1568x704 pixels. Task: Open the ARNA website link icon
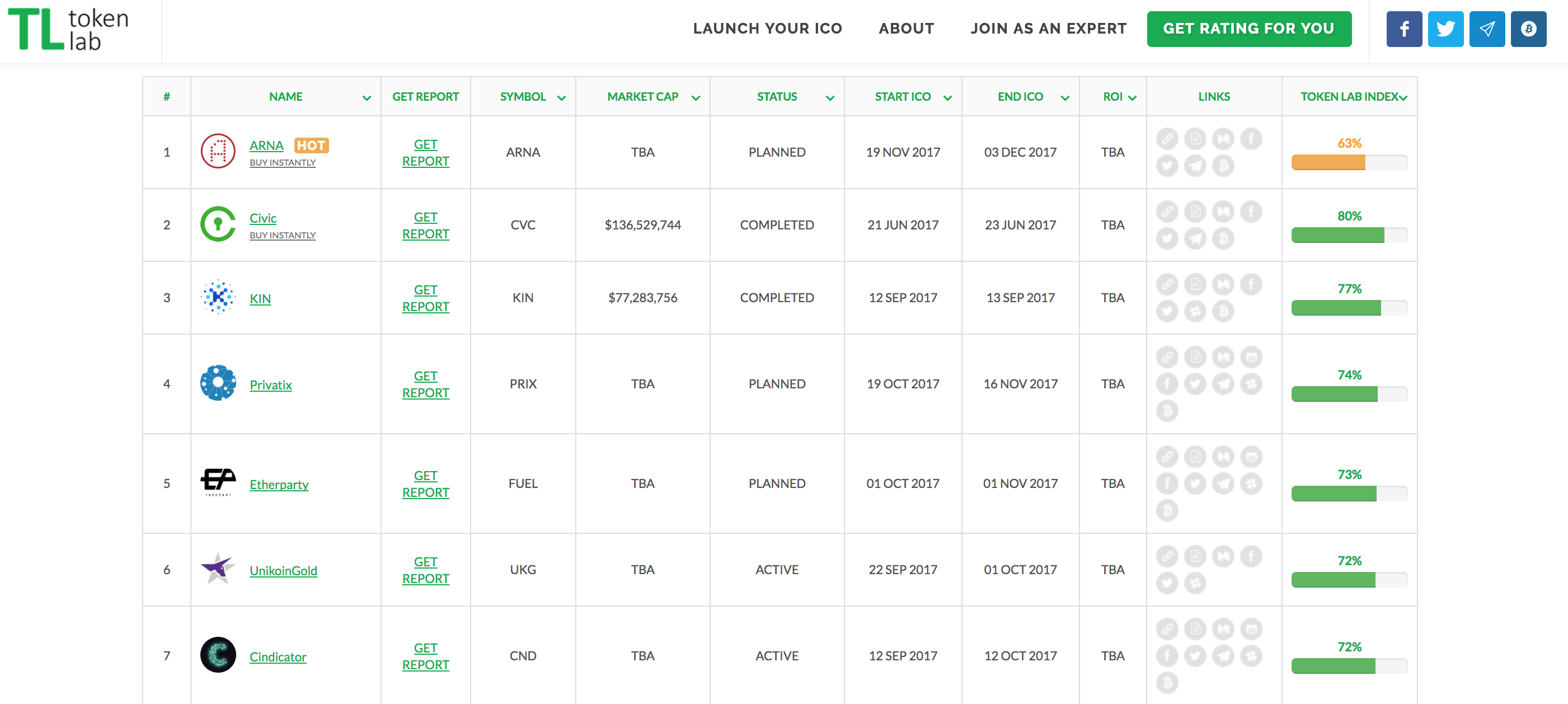[1167, 139]
